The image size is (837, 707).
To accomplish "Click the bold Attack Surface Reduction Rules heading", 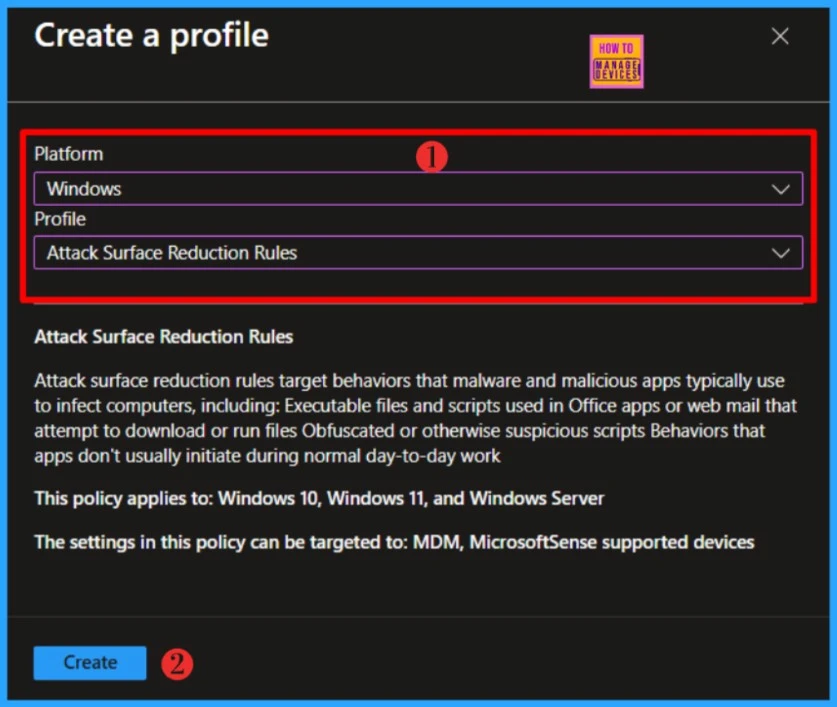I will 163,337.
